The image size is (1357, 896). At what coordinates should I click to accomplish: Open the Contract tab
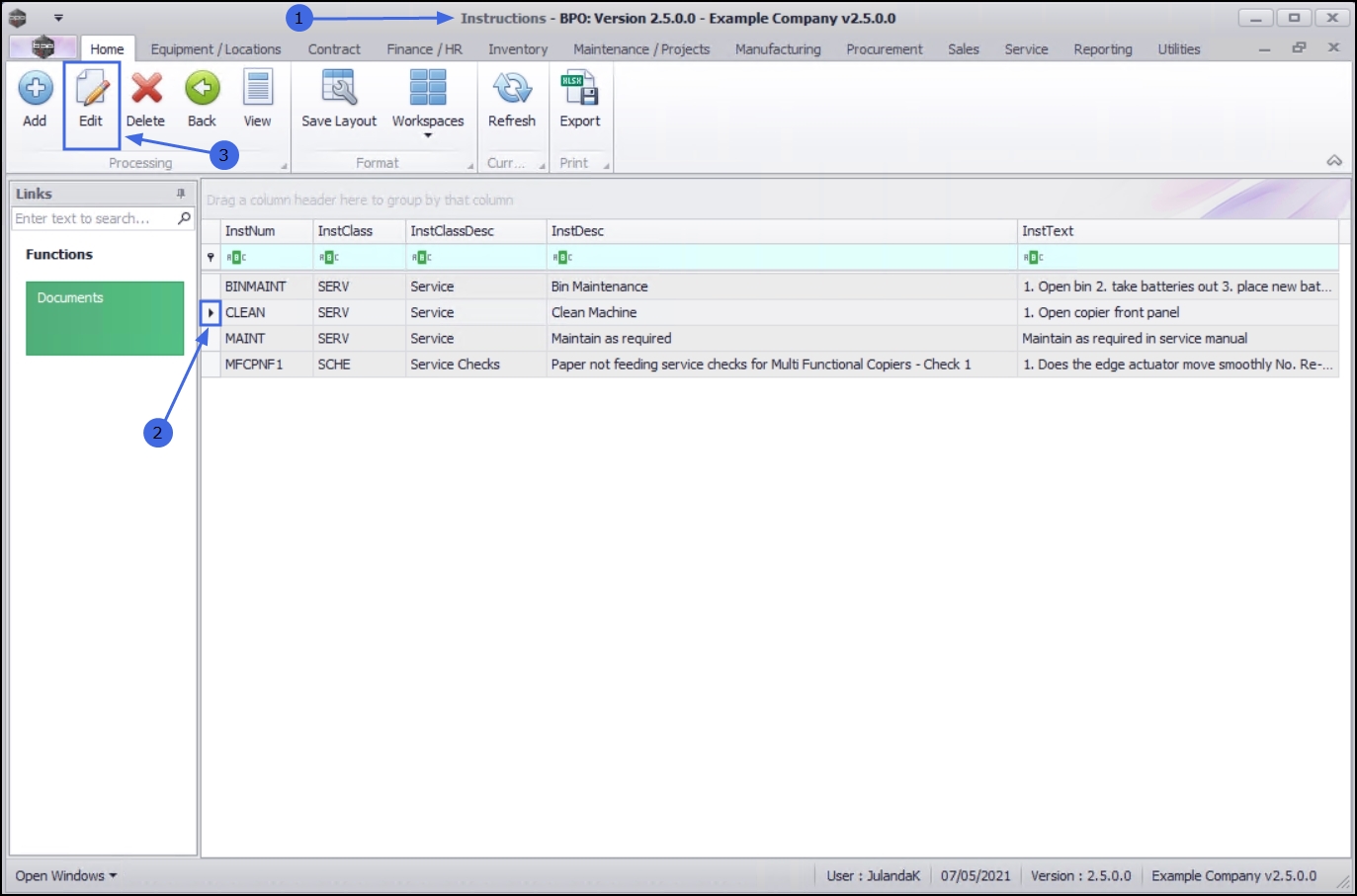334,49
